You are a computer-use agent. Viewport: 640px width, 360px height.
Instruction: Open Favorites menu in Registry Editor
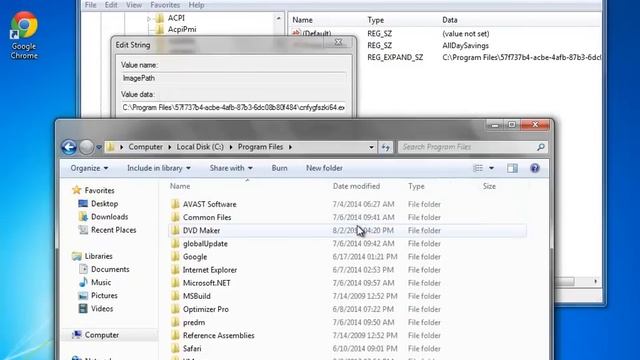tap(165, 5)
